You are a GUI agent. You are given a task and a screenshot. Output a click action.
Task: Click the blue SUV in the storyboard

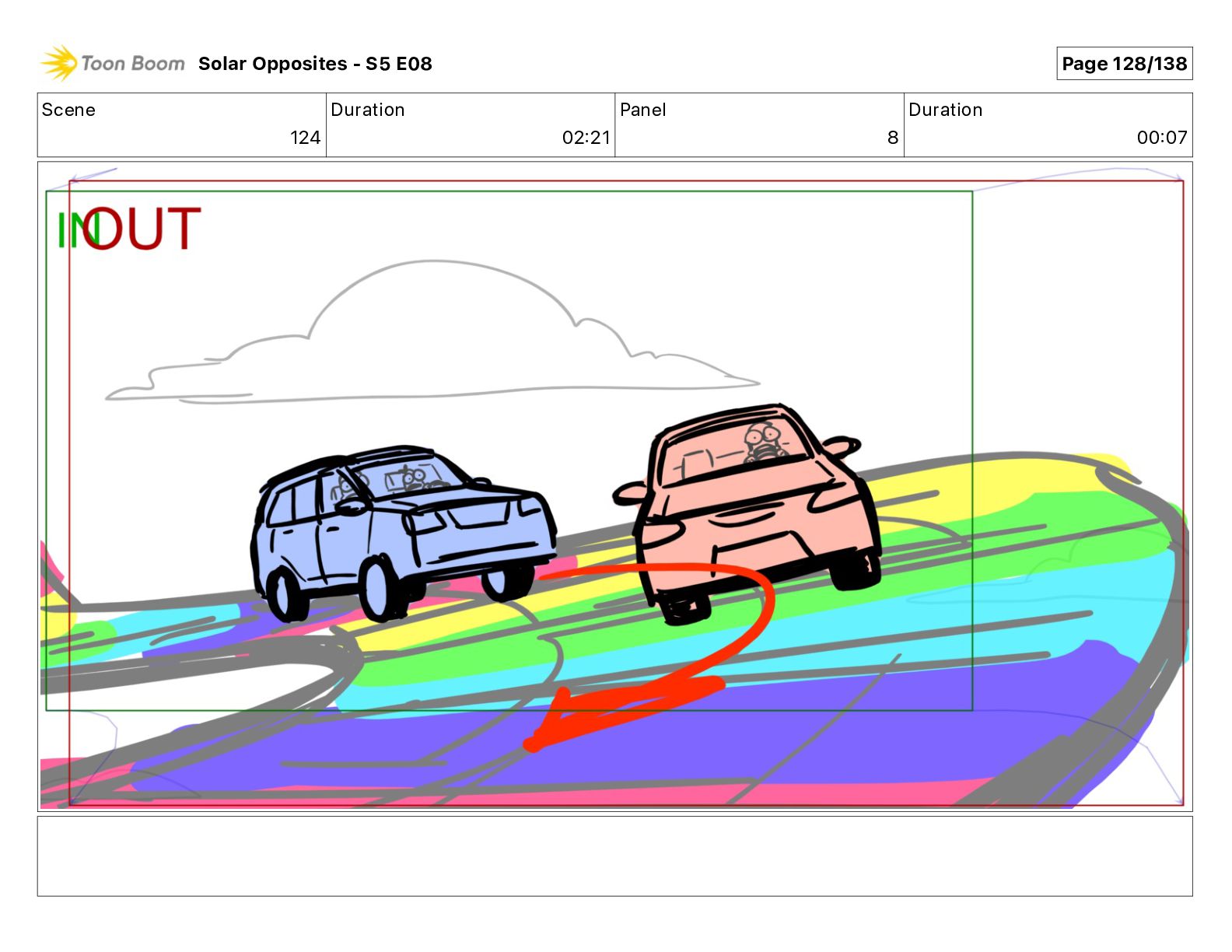403,534
